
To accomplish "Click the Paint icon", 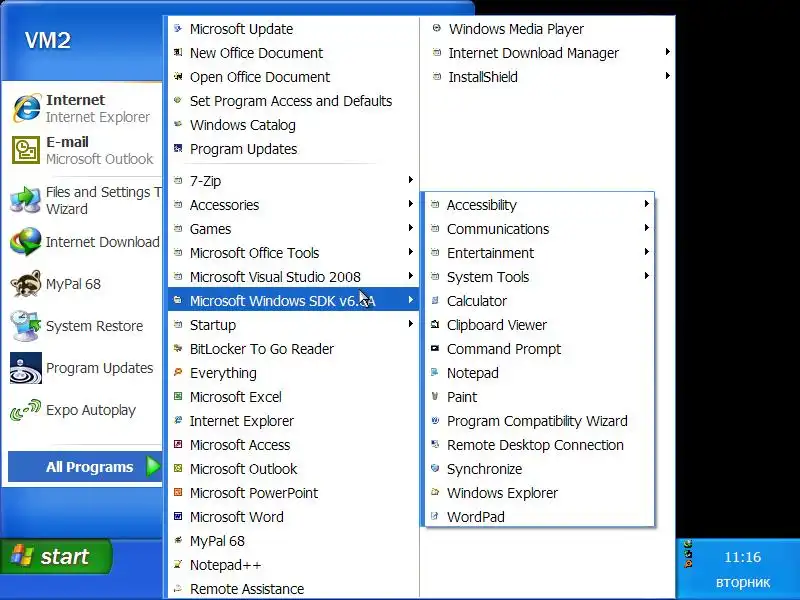I will [x=435, y=396].
